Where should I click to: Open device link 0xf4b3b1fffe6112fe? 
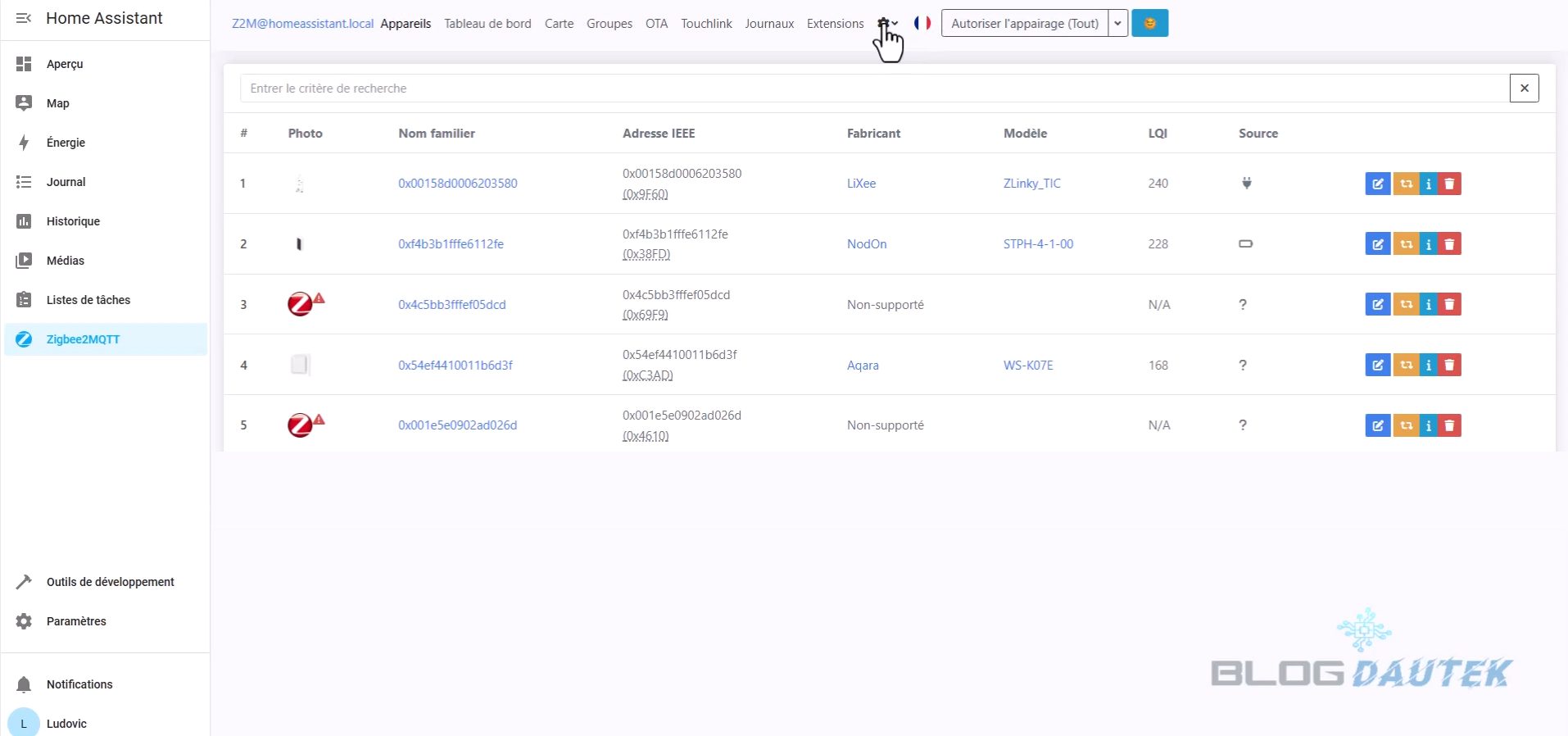[451, 244]
